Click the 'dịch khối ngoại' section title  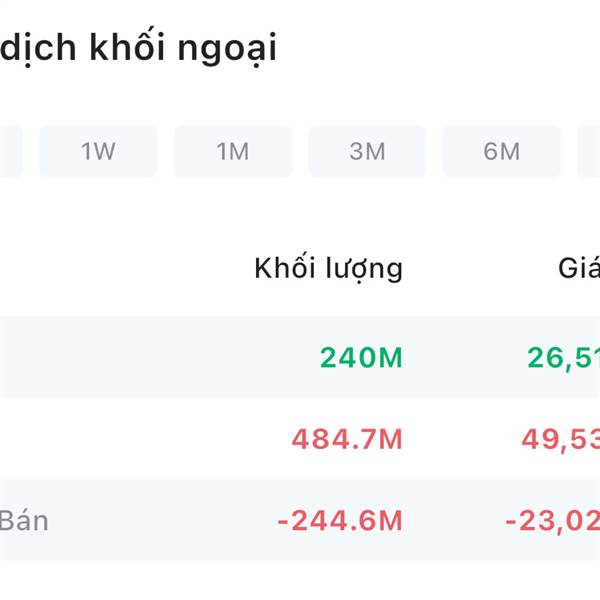click(138, 48)
